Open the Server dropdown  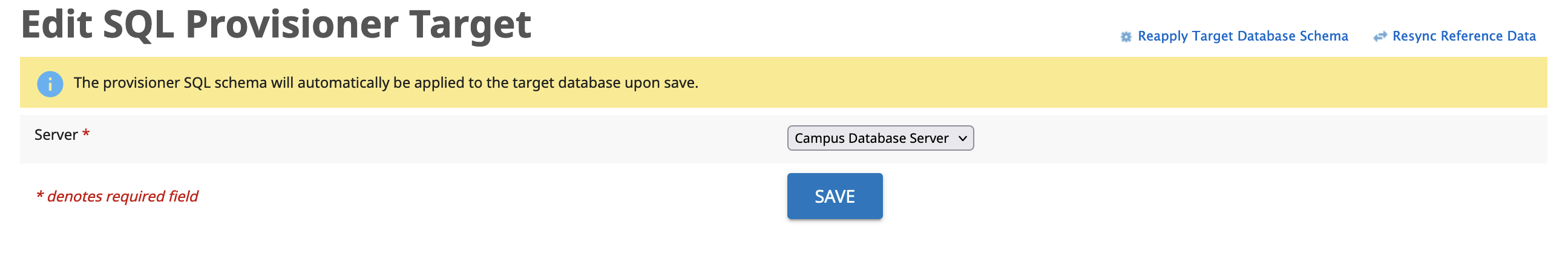880,138
